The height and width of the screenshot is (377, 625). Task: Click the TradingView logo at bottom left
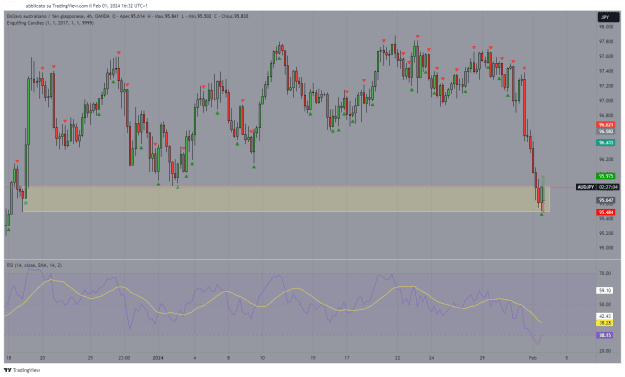pyautogui.click(x=22, y=370)
